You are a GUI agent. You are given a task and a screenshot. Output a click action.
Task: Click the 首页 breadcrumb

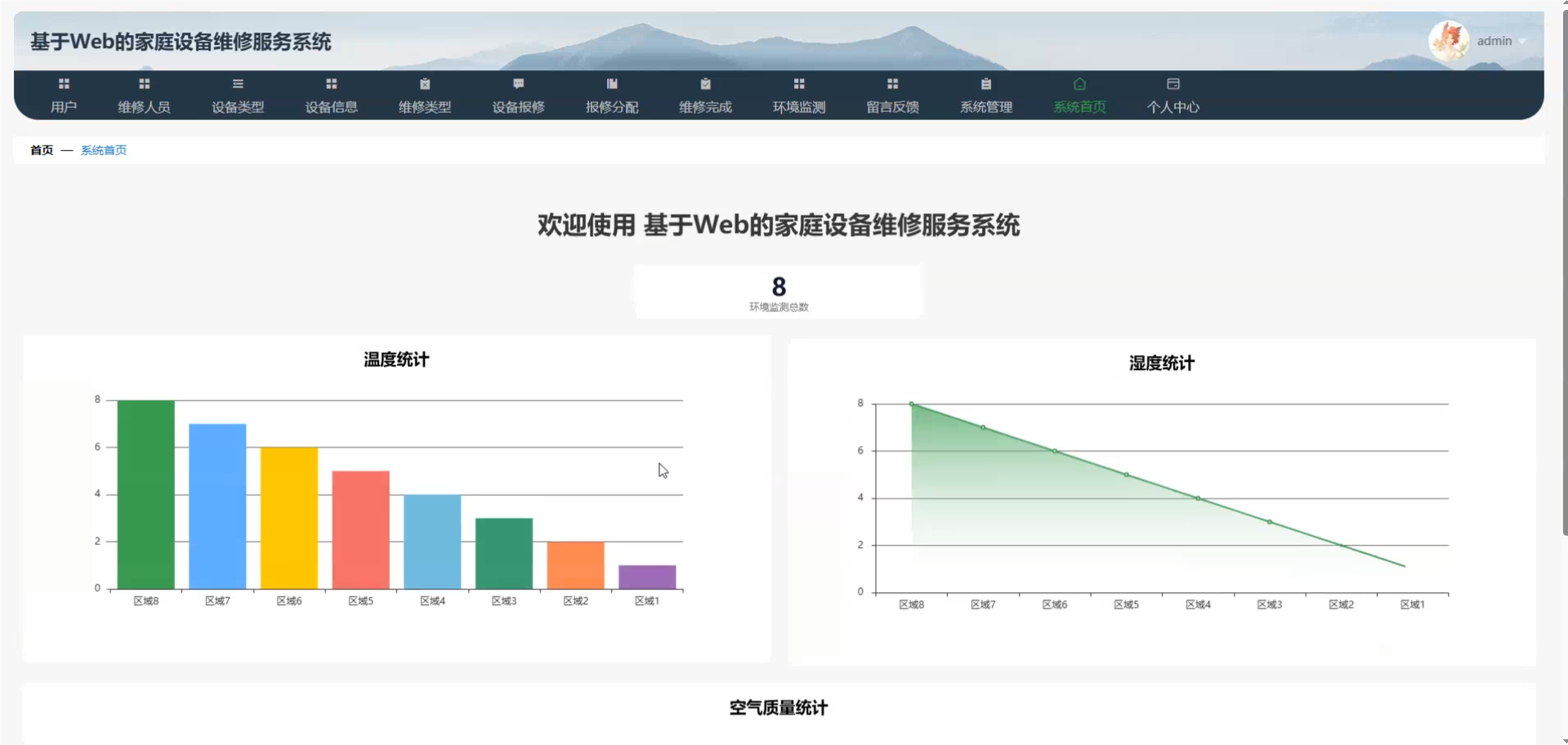(x=42, y=150)
